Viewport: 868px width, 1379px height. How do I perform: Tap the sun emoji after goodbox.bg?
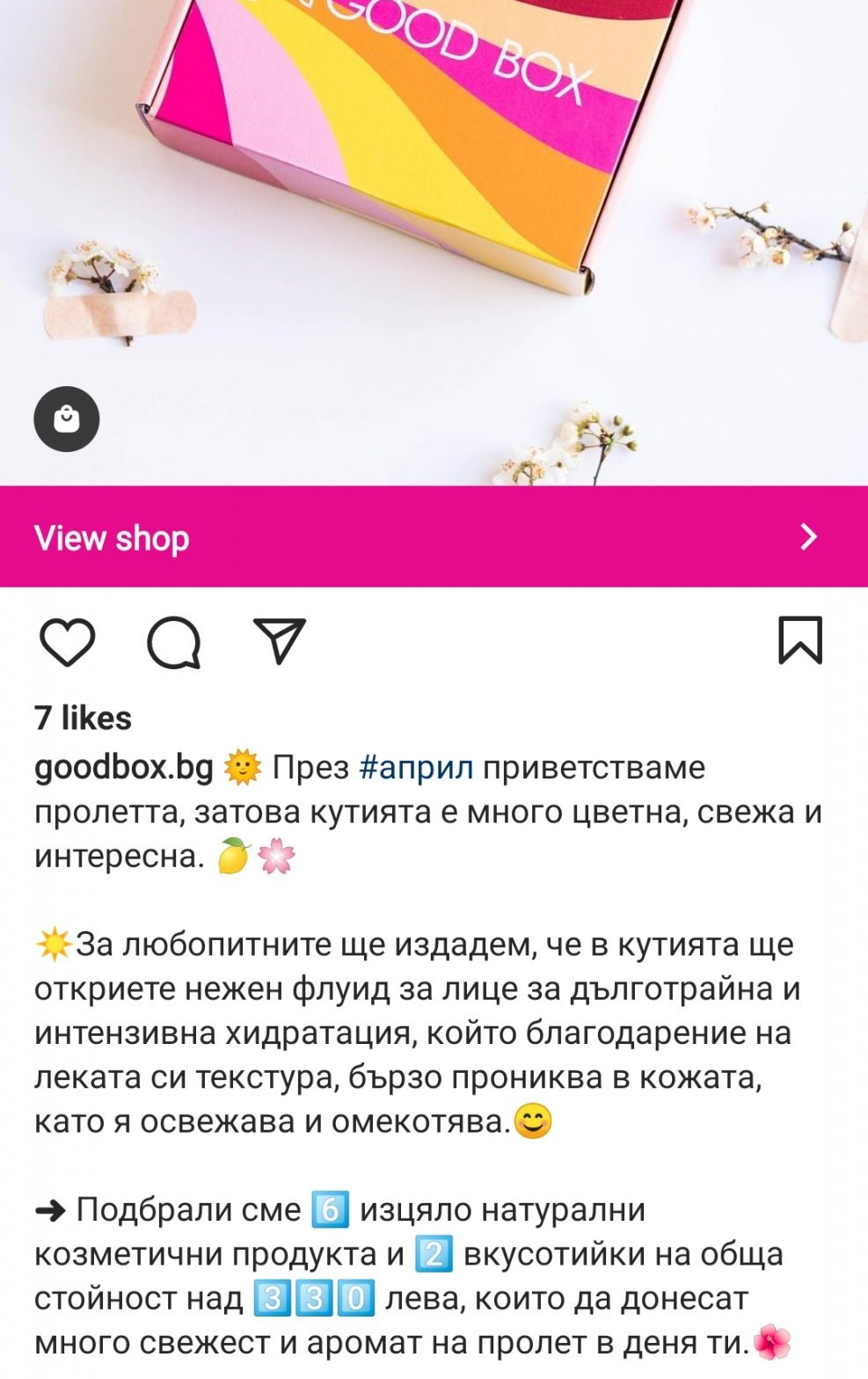[243, 767]
